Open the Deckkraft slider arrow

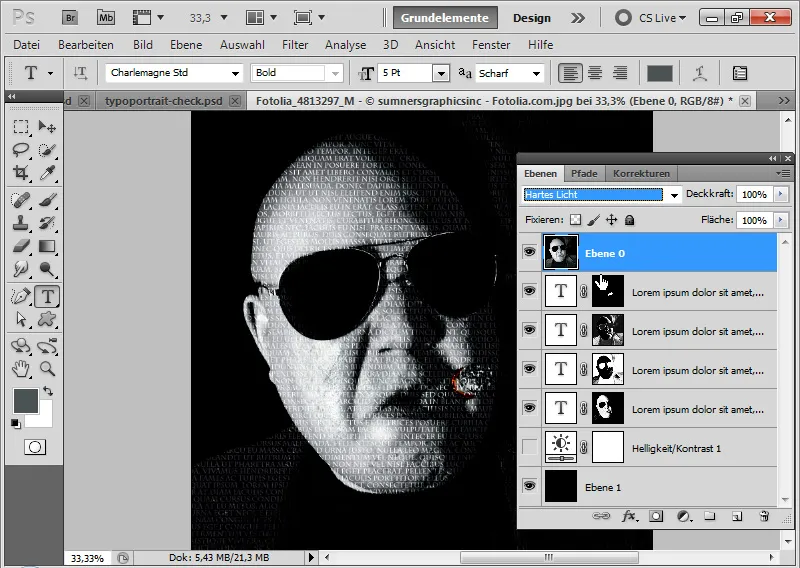coord(780,194)
